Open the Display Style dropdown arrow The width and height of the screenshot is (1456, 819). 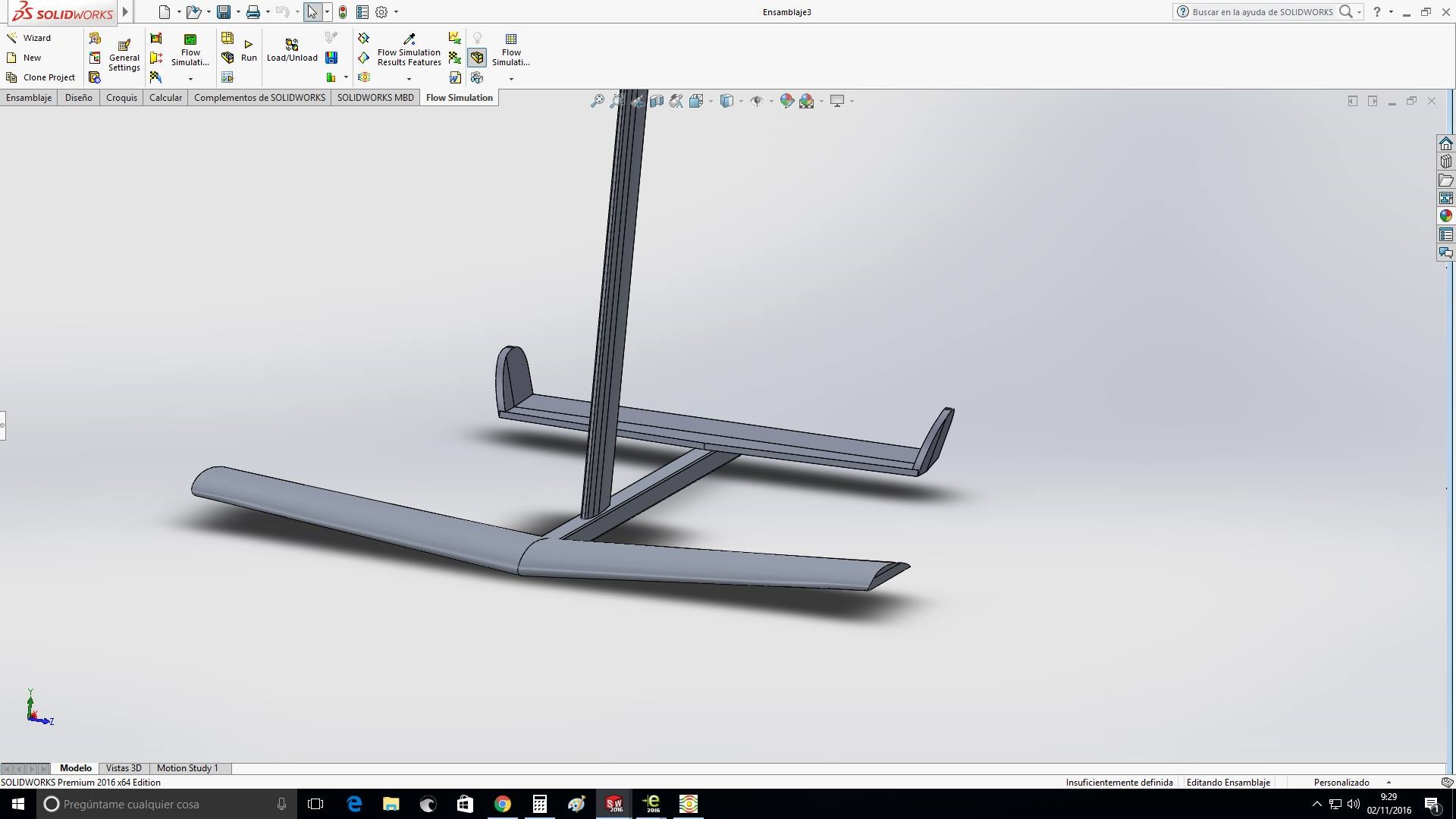[x=741, y=101]
